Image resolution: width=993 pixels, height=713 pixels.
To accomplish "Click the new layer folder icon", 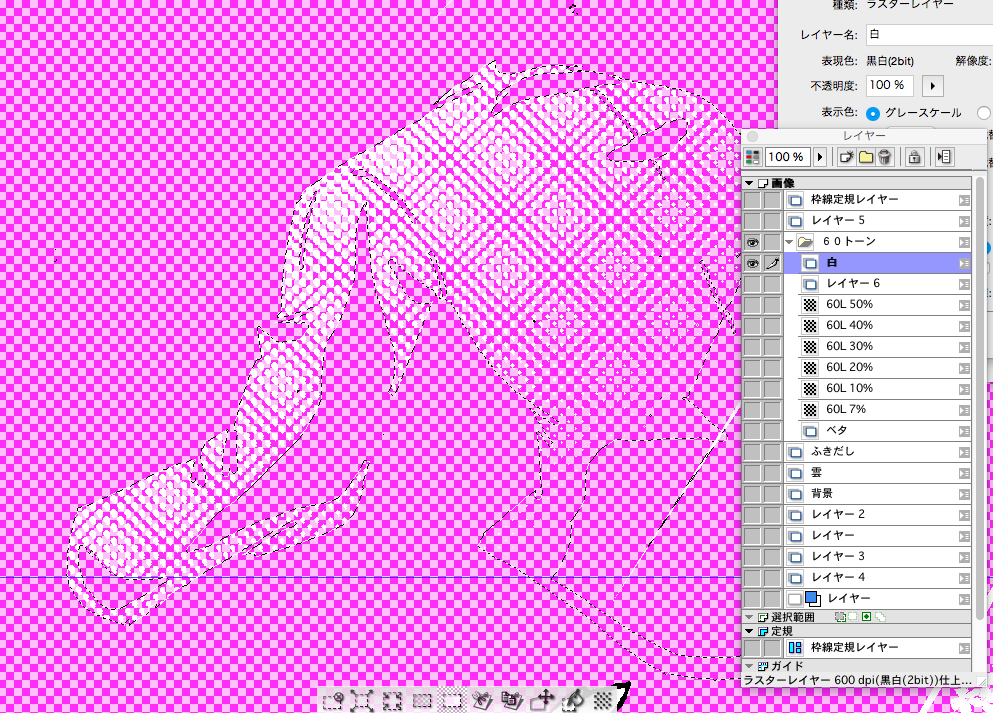I will [x=865, y=157].
